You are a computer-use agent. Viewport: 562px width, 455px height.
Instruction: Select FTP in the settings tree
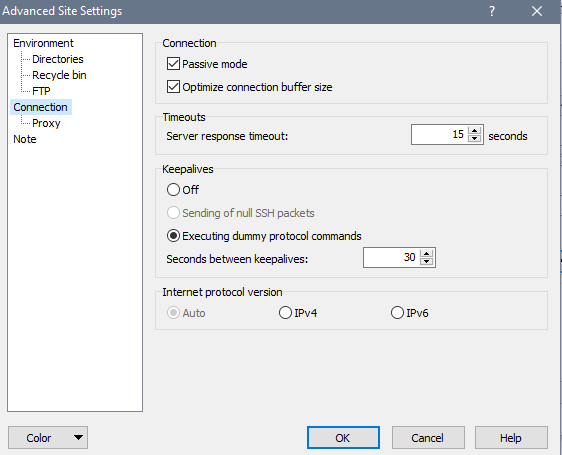pos(41,91)
